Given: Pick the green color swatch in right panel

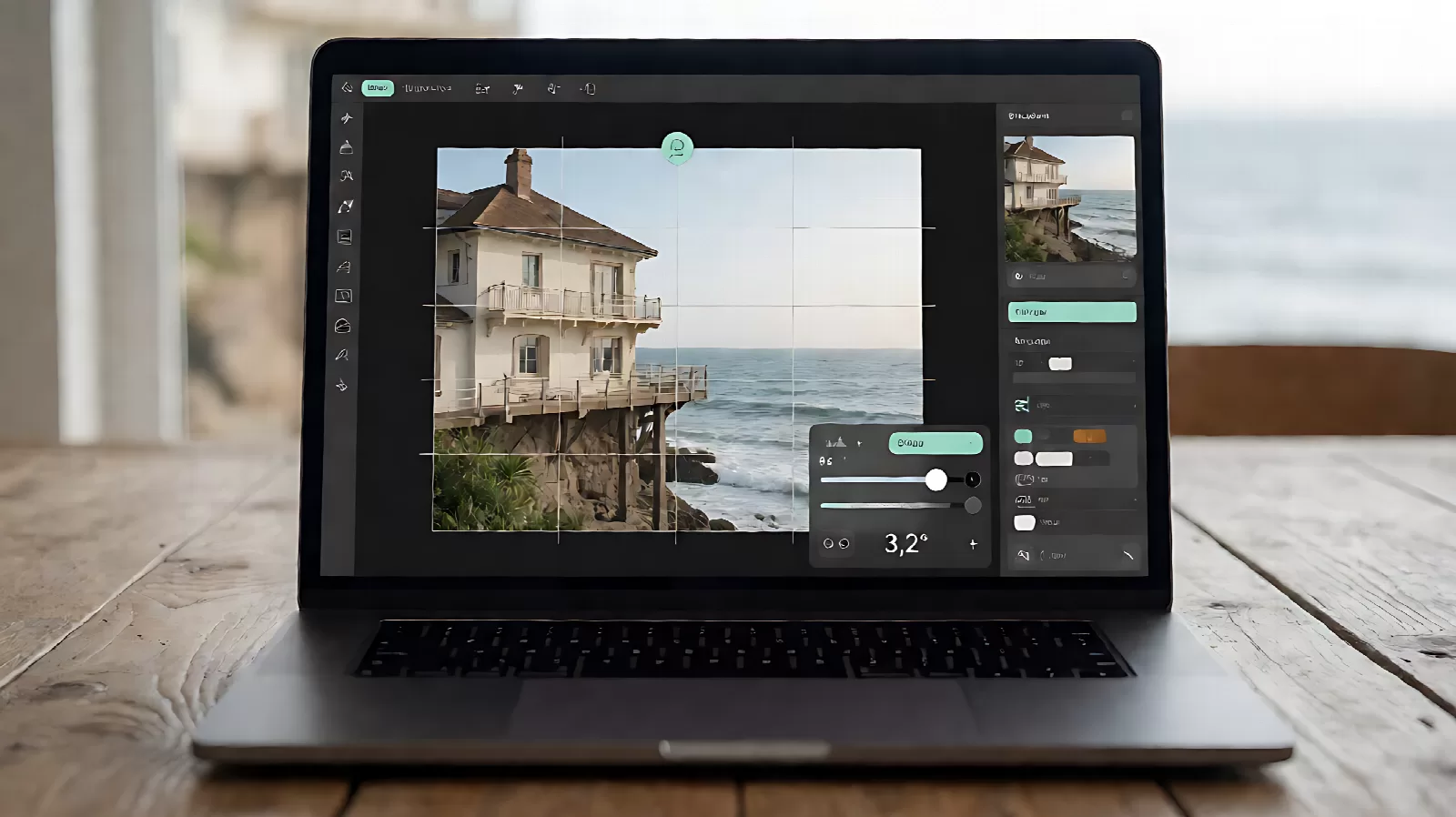Looking at the screenshot, I should [x=1023, y=437].
